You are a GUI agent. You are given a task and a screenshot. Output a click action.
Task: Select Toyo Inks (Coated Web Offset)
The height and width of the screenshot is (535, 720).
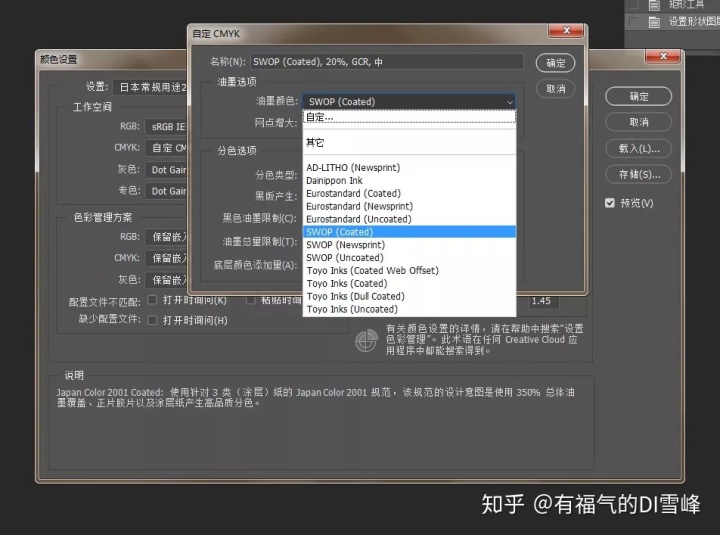tap(409, 270)
